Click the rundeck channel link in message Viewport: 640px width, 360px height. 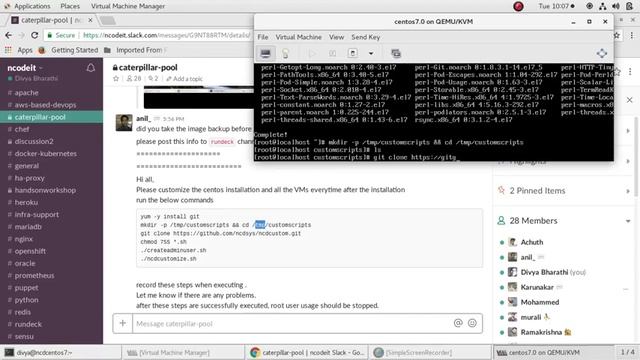pyautogui.click(x=222, y=142)
